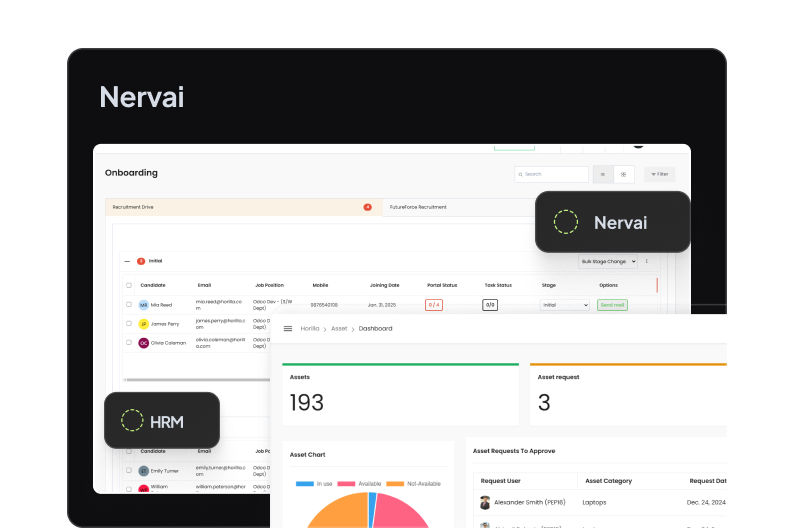Viewport: 794px width, 528px height.
Task: Open the Filter button
Action: pos(659,174)
